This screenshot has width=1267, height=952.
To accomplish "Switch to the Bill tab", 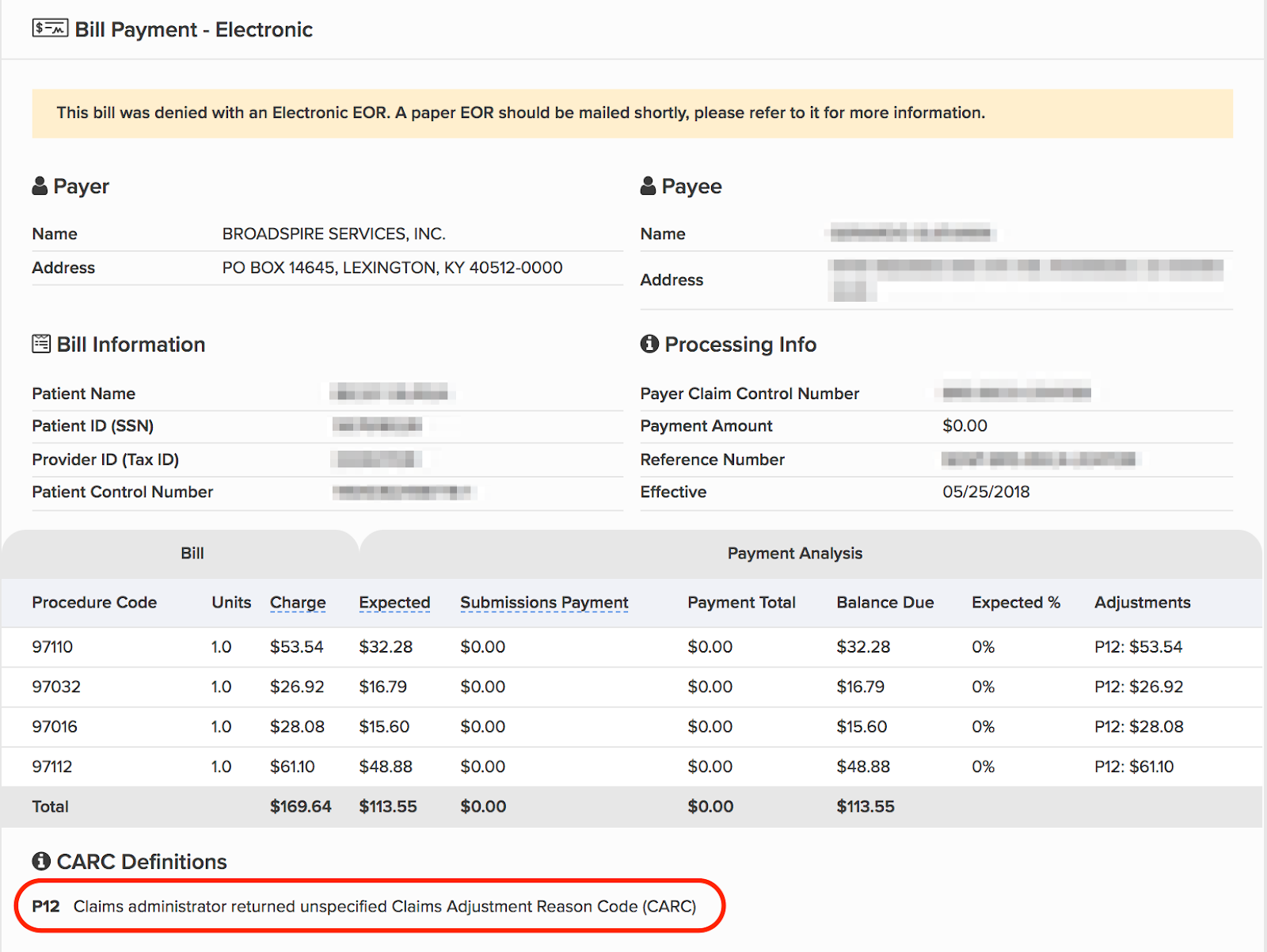I will (192, 554).
